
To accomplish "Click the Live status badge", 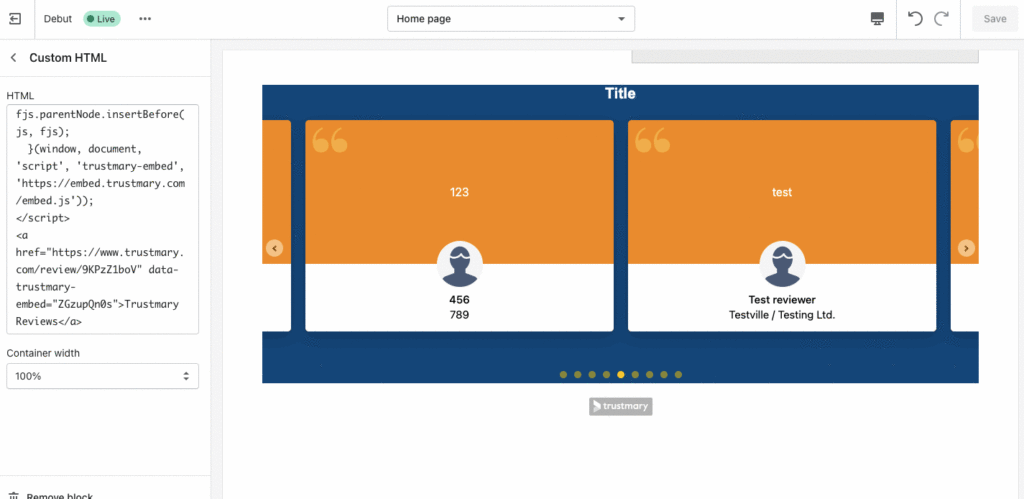I will point(101,19).
